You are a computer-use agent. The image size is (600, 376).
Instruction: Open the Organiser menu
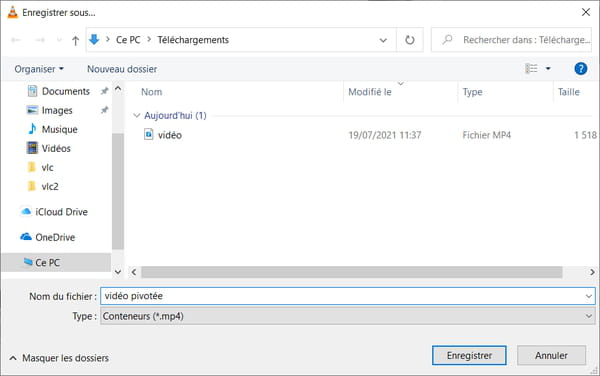[39, 69]
